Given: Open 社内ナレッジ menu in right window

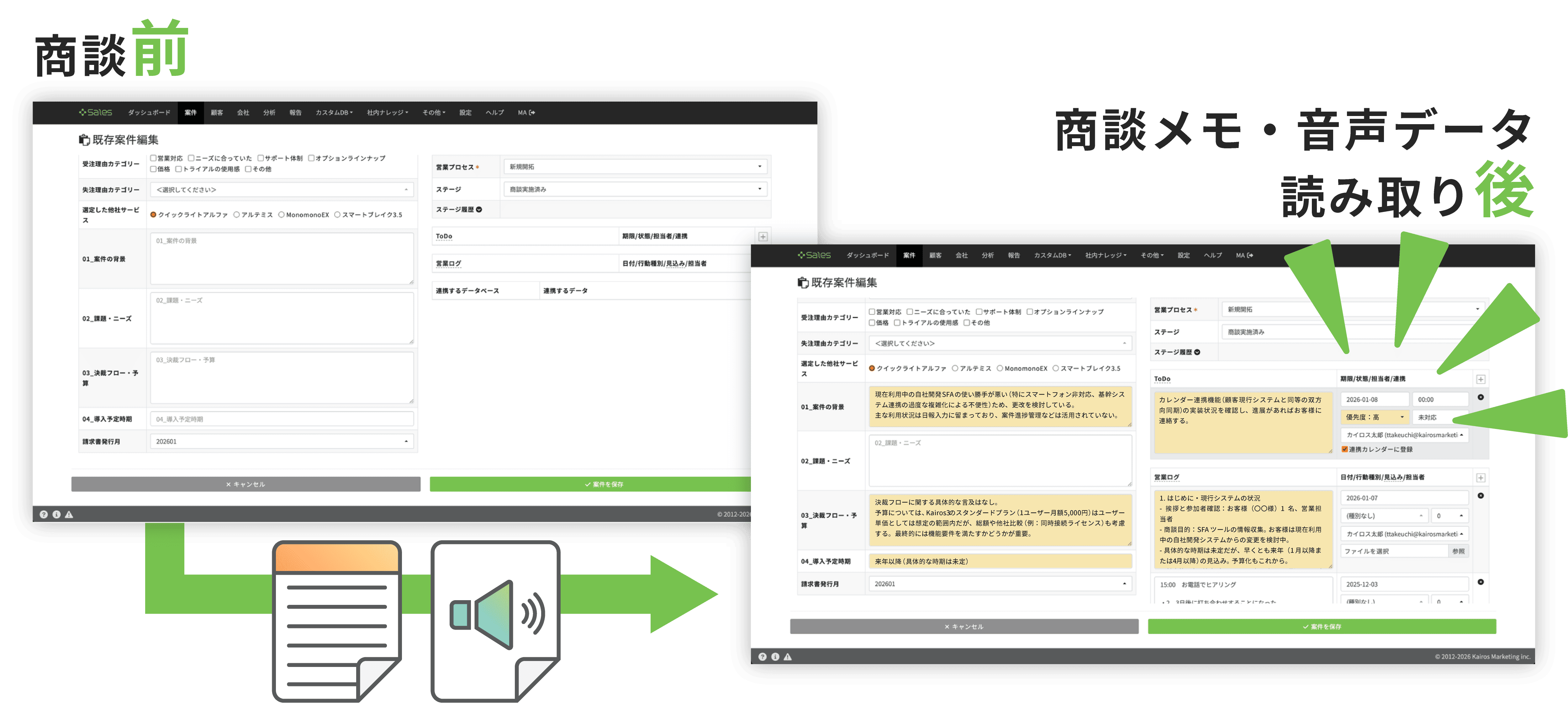Looking at the screenshot, I should click(1106, 256).
